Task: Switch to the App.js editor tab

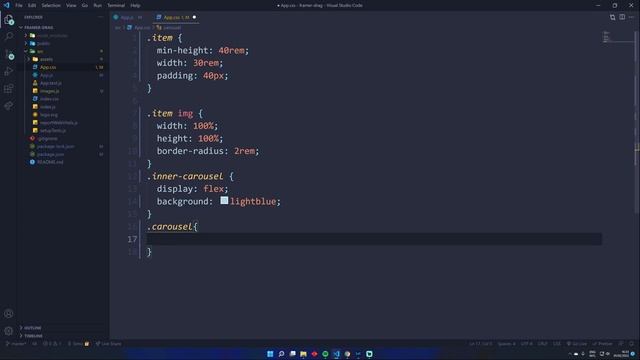Action: 127,17
